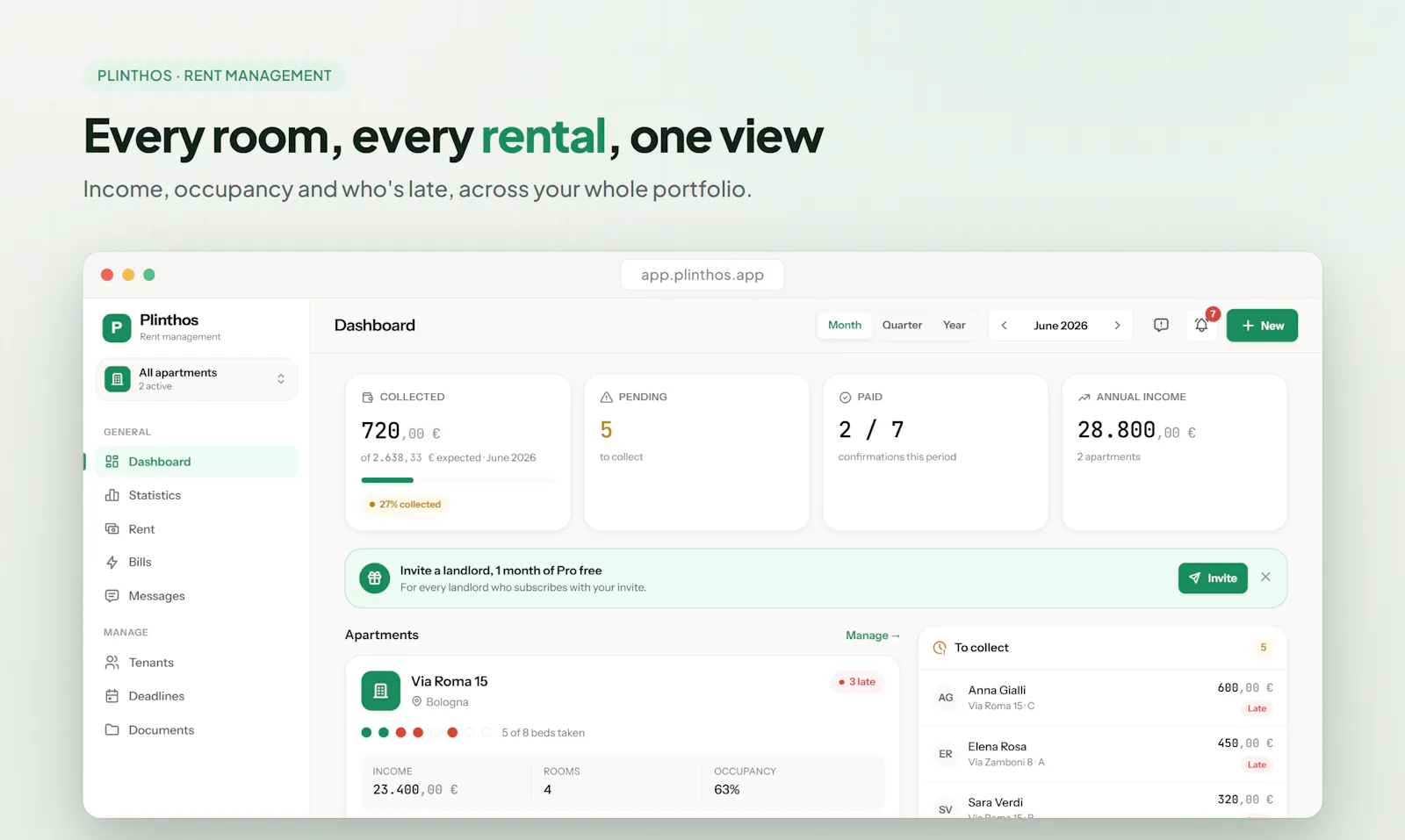Click the Invite button
Image resolution: width=1405 pixels, height=840 pixels.
point(1213,578)
